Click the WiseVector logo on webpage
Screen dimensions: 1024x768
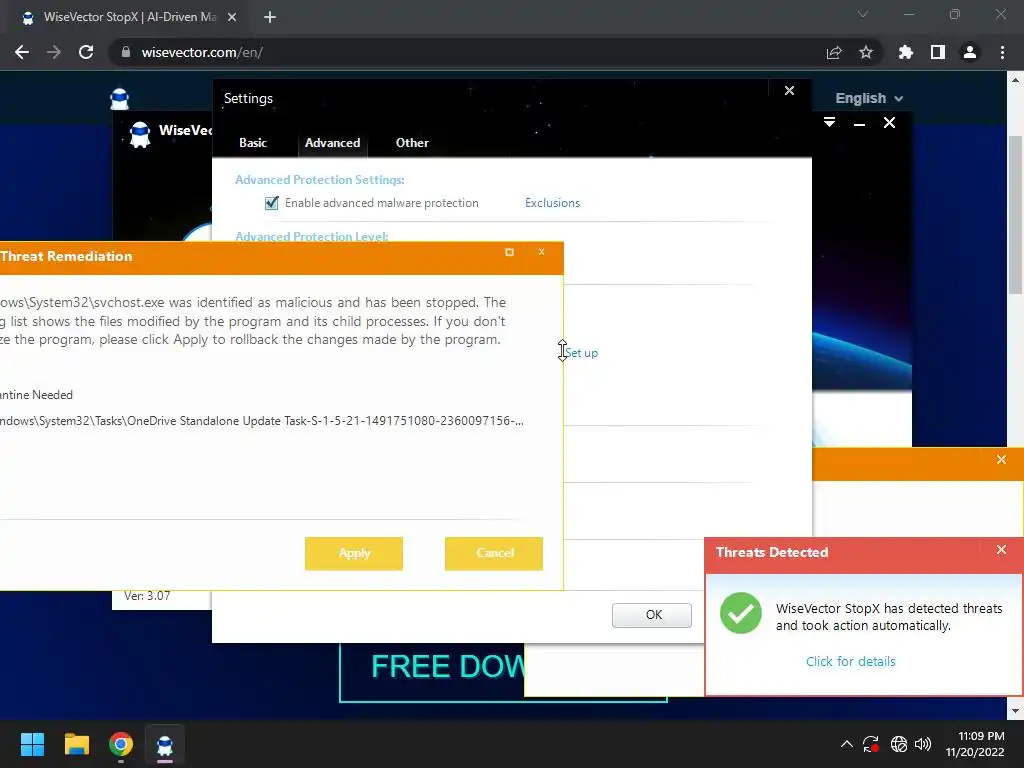(x=120, y=99)
